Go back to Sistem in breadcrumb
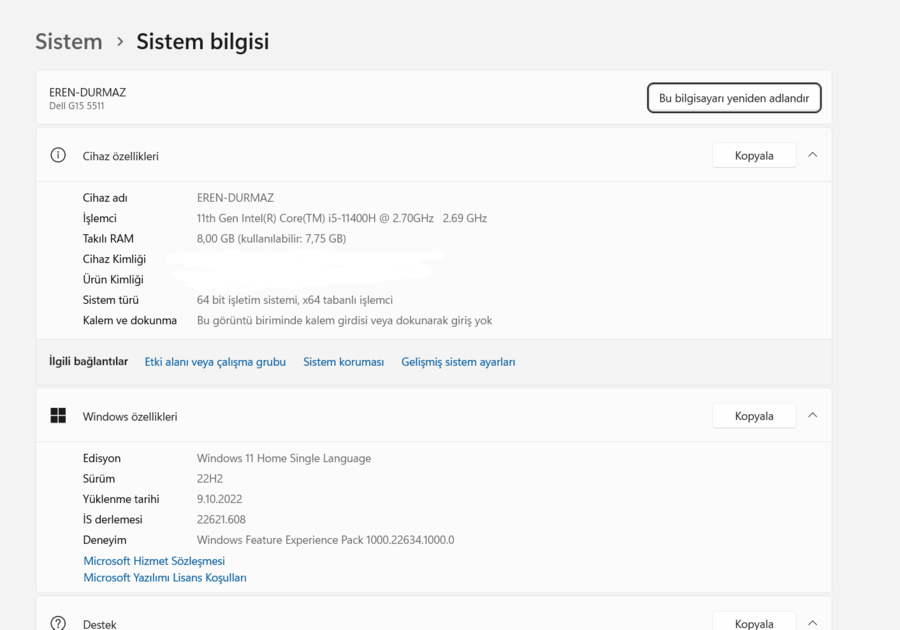Viewport: 900px width, 630px height. [69, 42]
